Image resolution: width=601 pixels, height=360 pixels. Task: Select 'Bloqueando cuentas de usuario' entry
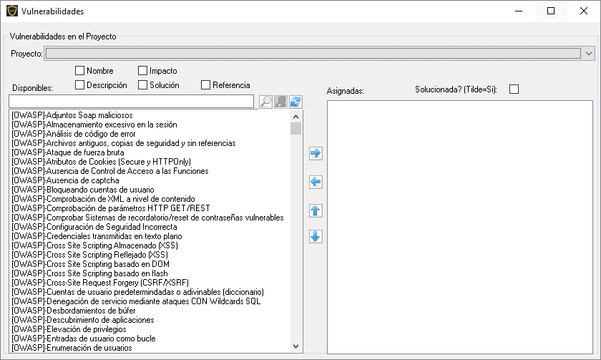[x=83, y=190]
